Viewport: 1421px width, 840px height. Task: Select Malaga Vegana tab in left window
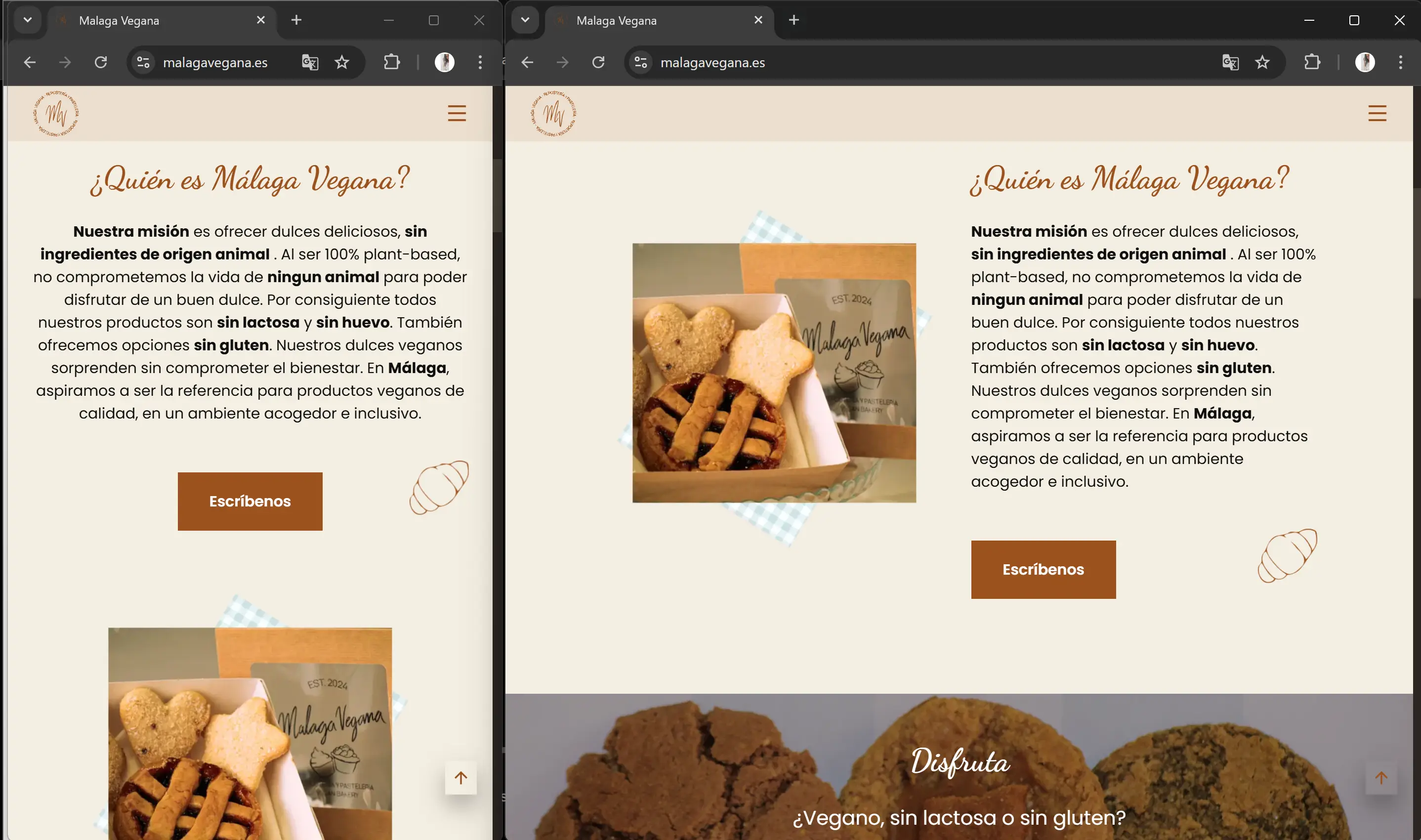point(153,20)
